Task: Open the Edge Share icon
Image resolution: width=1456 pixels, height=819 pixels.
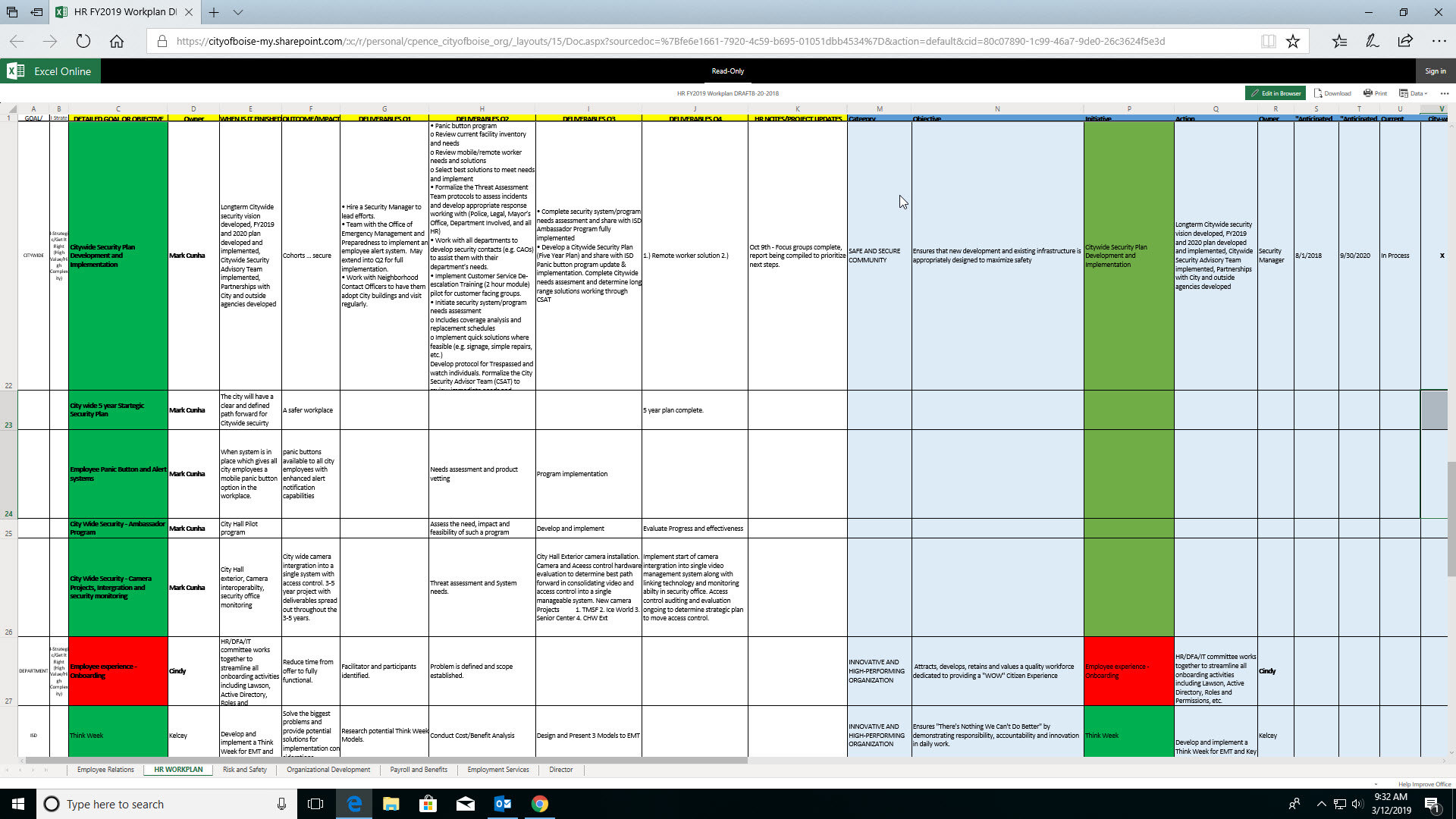Action: [x=1405, y=42]
